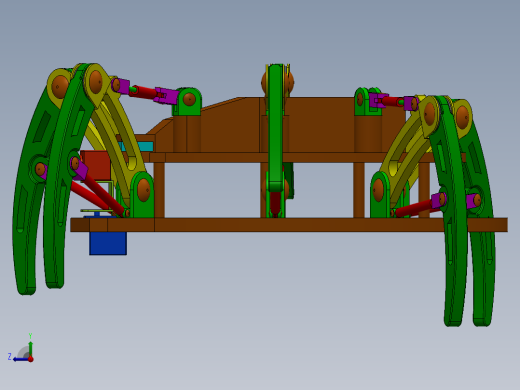Select the center green vertical arm
The image size is (520, 390).
(x=276, y=128)
